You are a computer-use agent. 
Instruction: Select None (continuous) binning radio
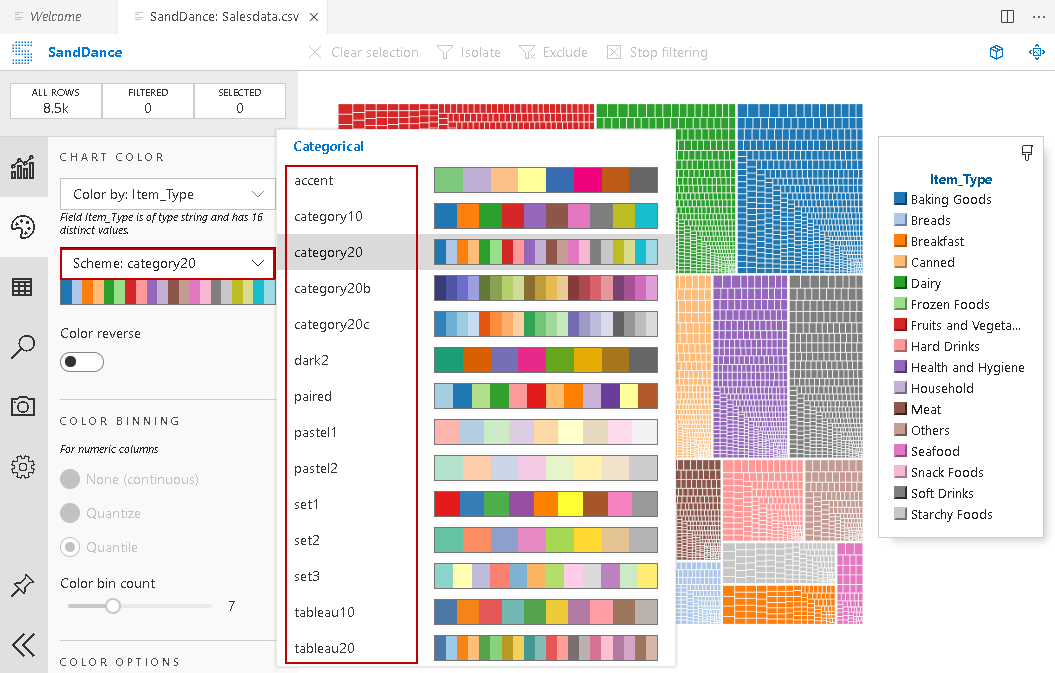[70, 479]
